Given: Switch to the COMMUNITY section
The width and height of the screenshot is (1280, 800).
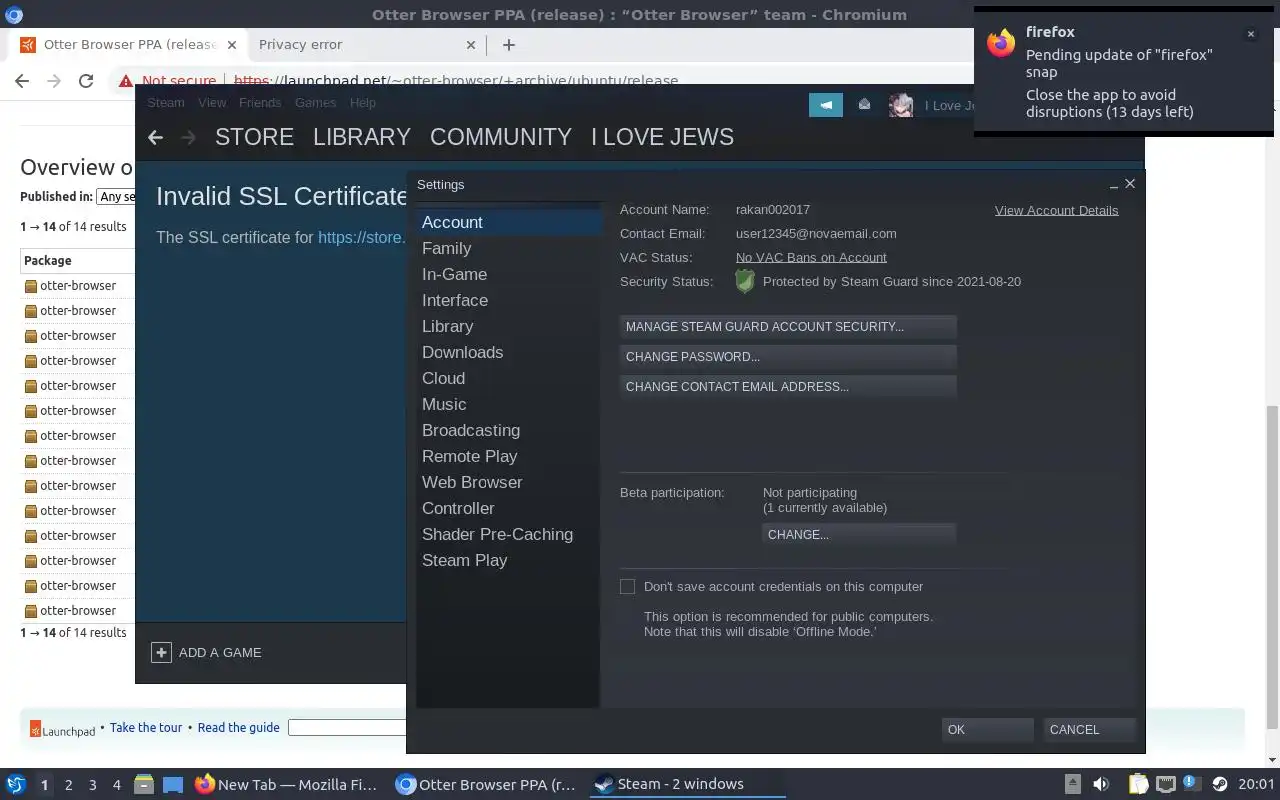Looking at the screenshot, I should (x=501, y=137).
